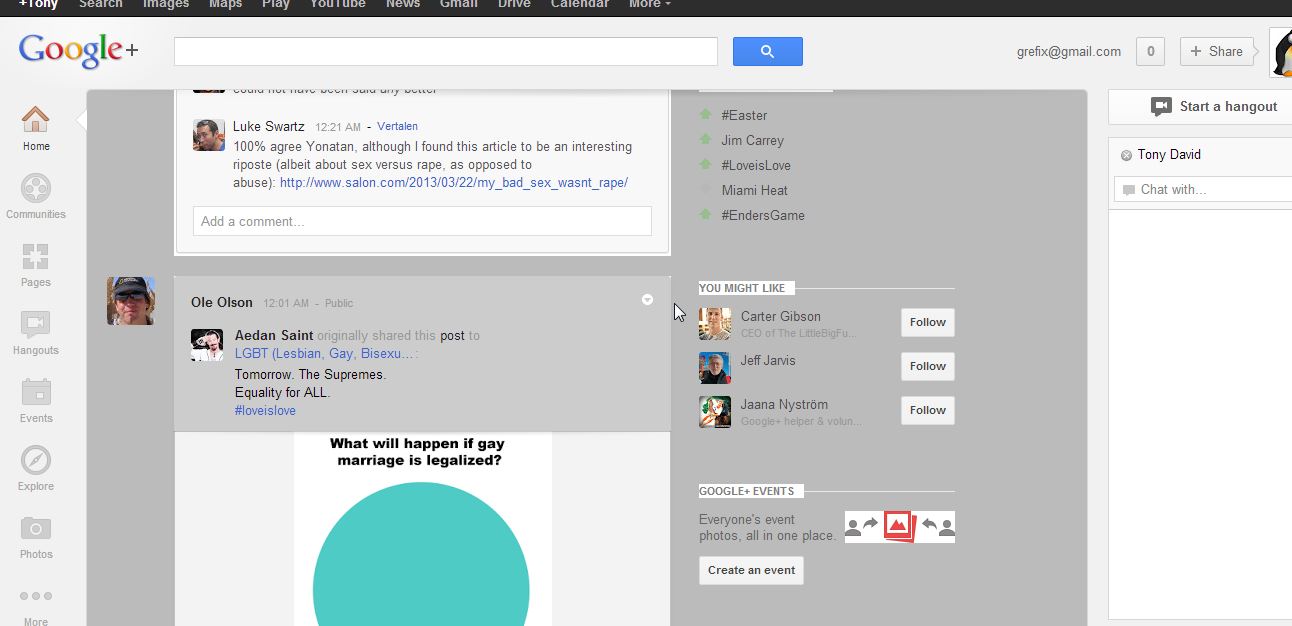Open Images in the top bar
Viewport: 1292px width, 626px height.
166,4
